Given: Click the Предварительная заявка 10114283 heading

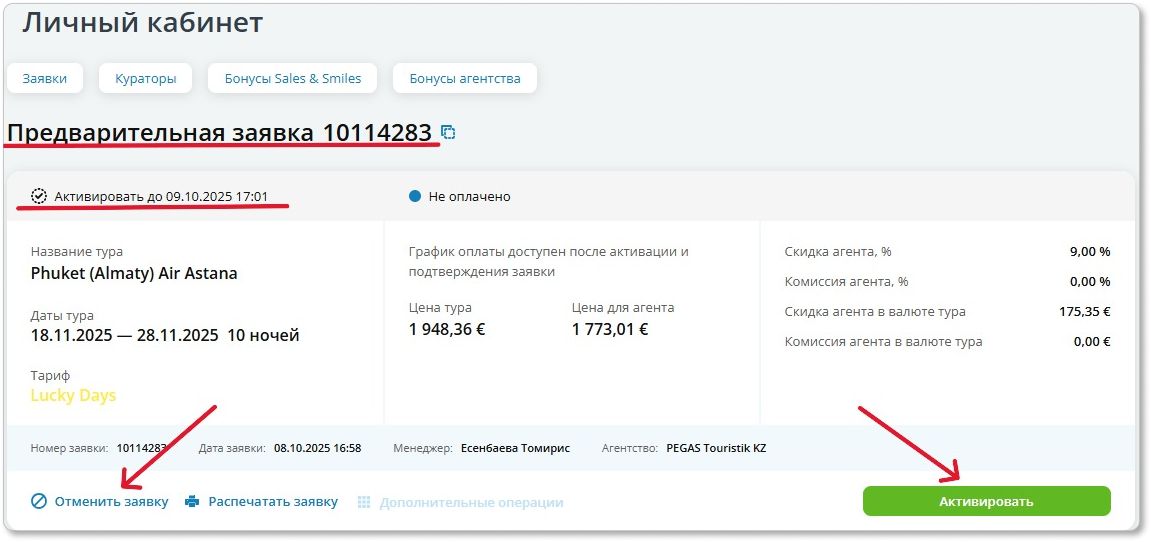Looking at the screenshot, I should pos(220,133).
